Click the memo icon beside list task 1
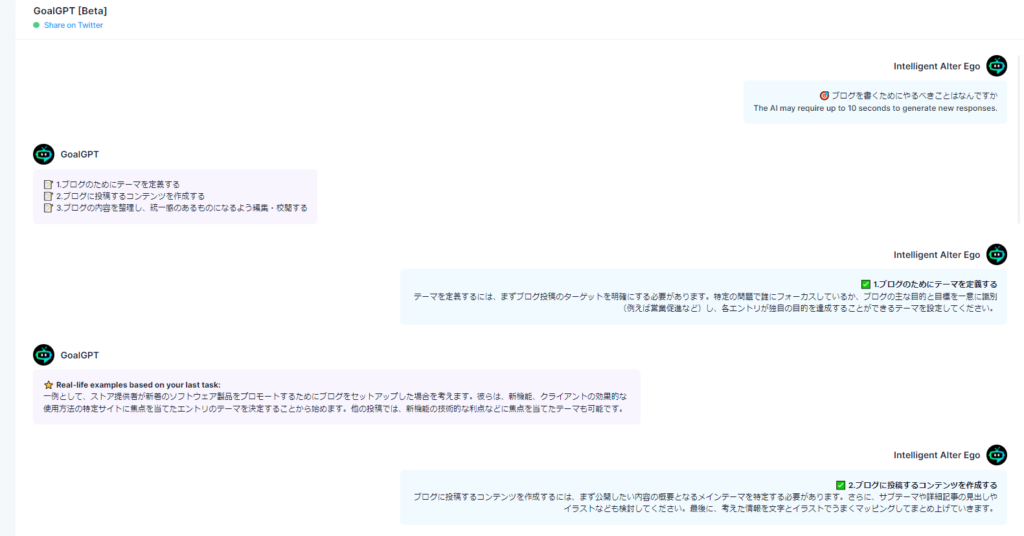This screenshot has width=1024, height=536. point(48,184)
